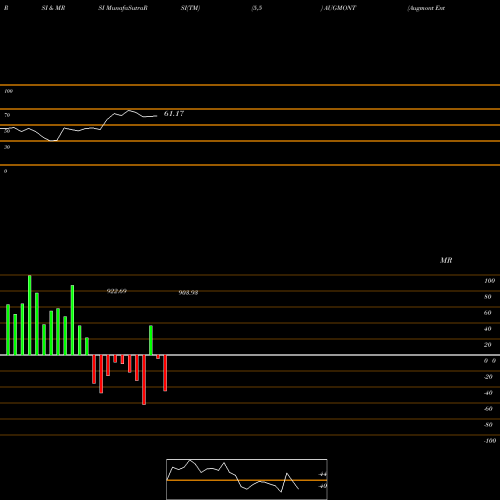Click the -40 label on the MR axis
The width and height of the screenshot is (500, 500).
[488, 393]
